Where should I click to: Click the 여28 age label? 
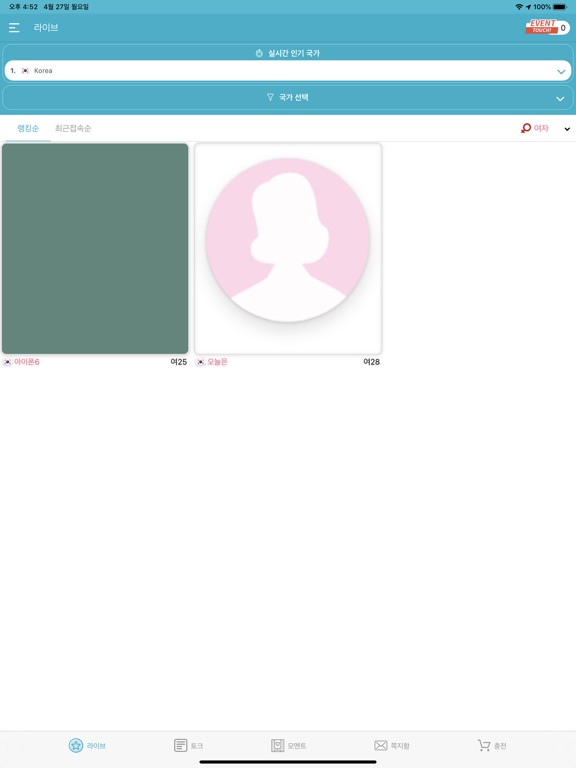[372, 362]
